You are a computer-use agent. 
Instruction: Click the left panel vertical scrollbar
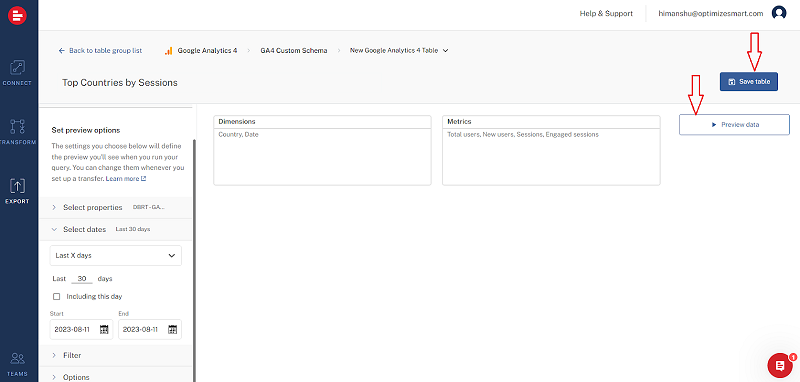tap(194, 260)
